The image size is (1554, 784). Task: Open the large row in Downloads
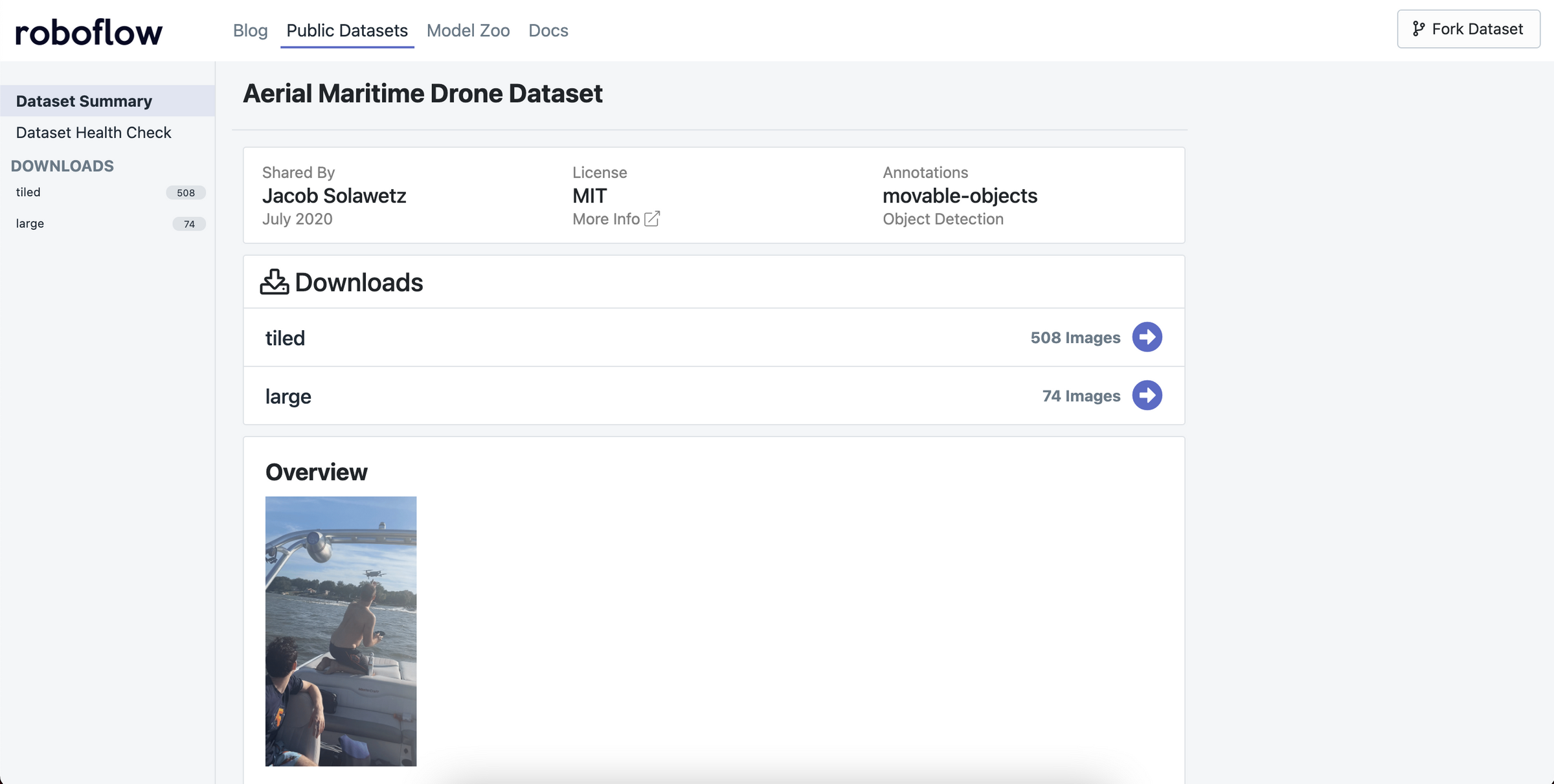pos(714,396)
